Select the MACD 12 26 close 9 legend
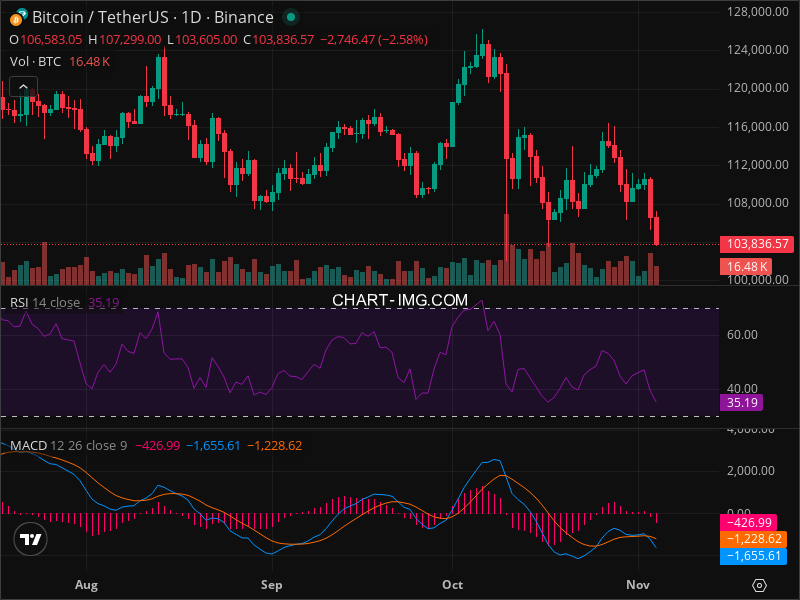This screenshot has height=600, width=800. point(68,445)
